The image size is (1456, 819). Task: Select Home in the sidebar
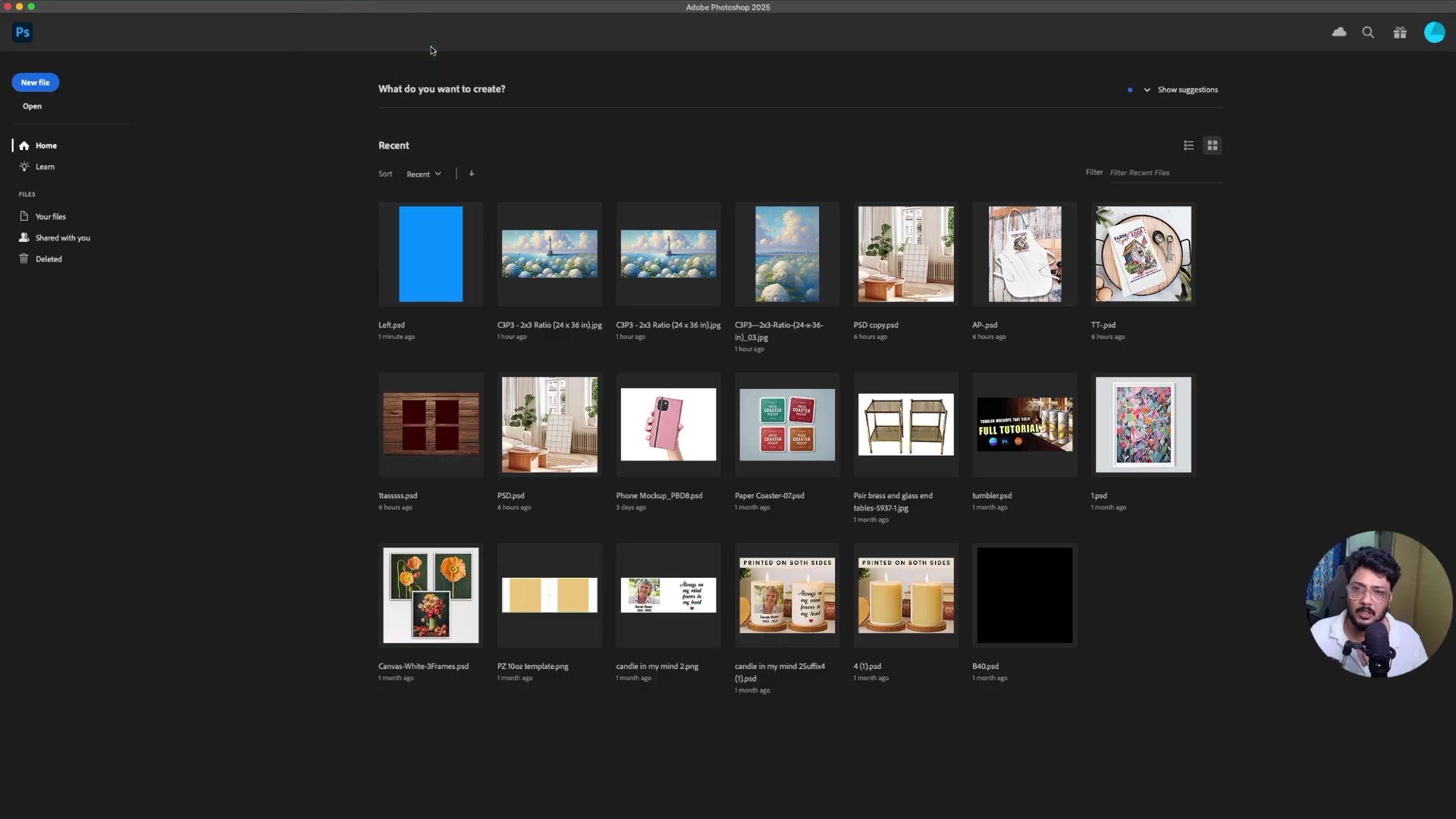tap(46, 145)
